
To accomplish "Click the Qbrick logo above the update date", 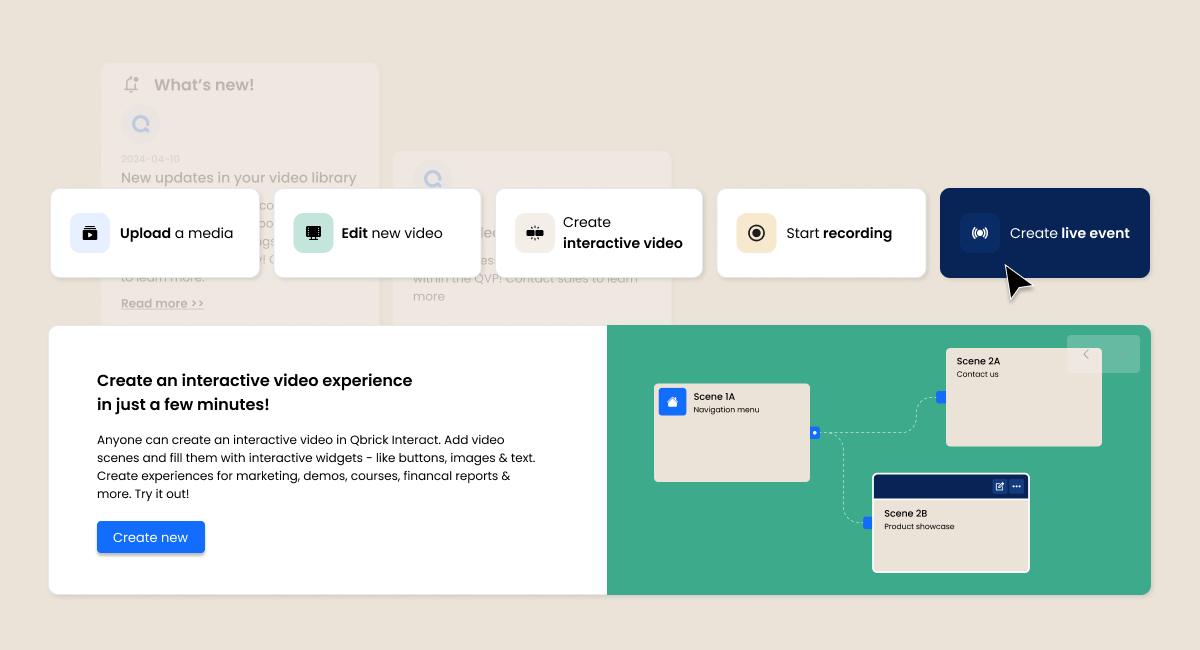I will tap(140, 123).
